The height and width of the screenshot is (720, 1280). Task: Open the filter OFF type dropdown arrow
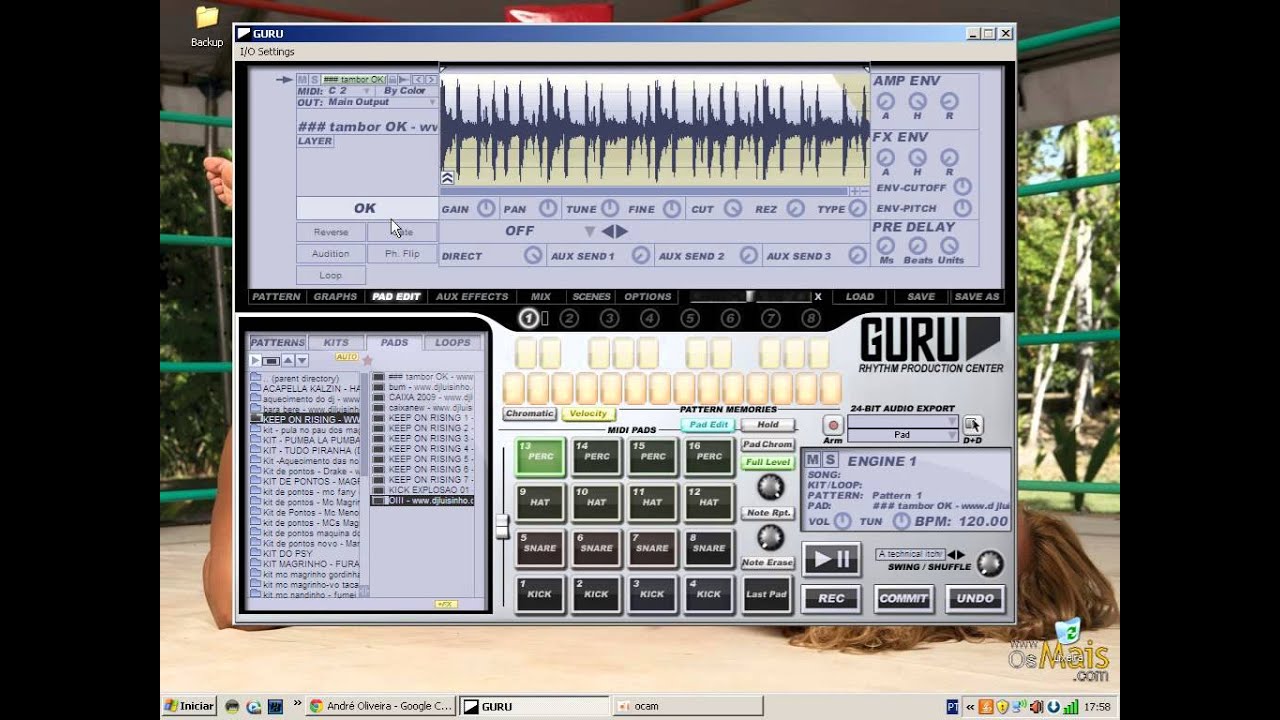coord(590,232)
